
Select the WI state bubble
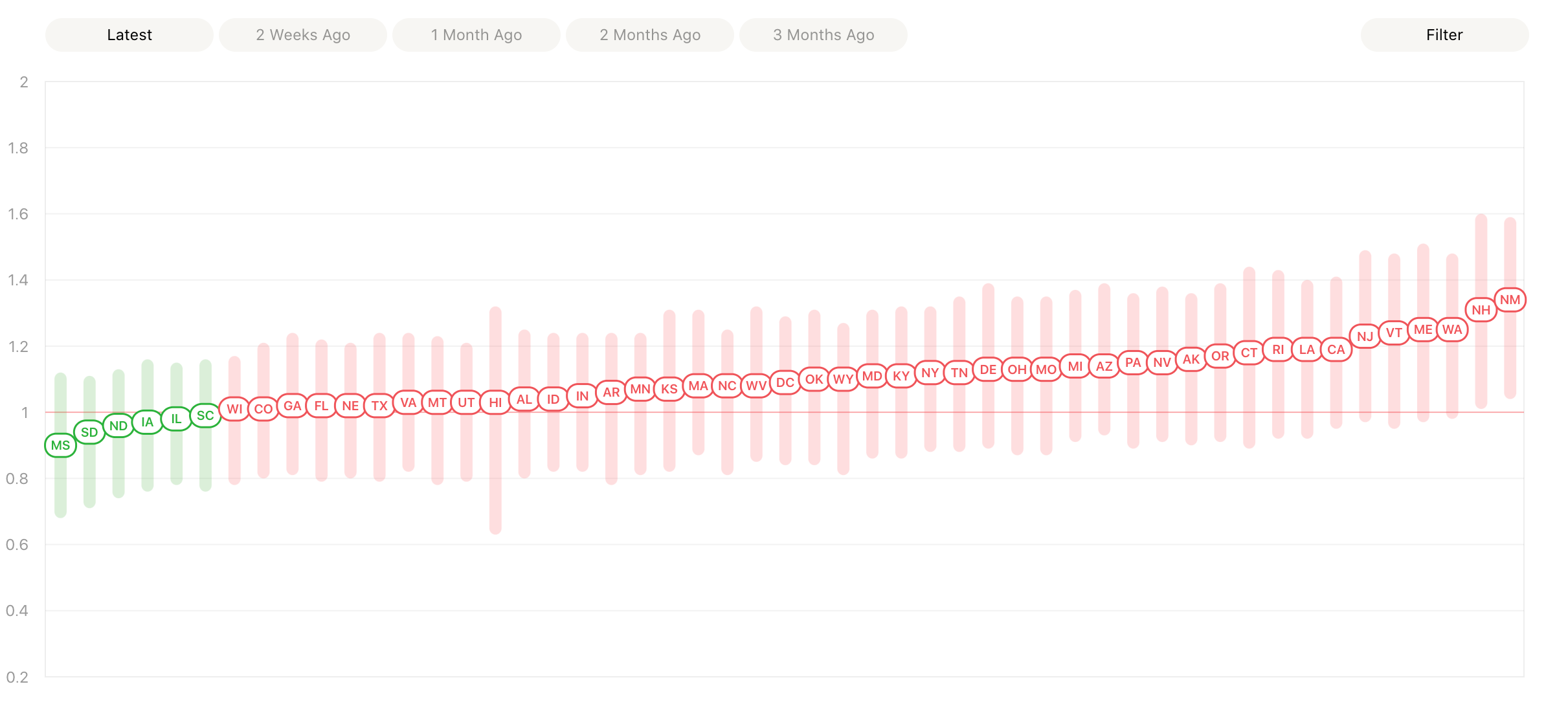[x=234, y=409]
